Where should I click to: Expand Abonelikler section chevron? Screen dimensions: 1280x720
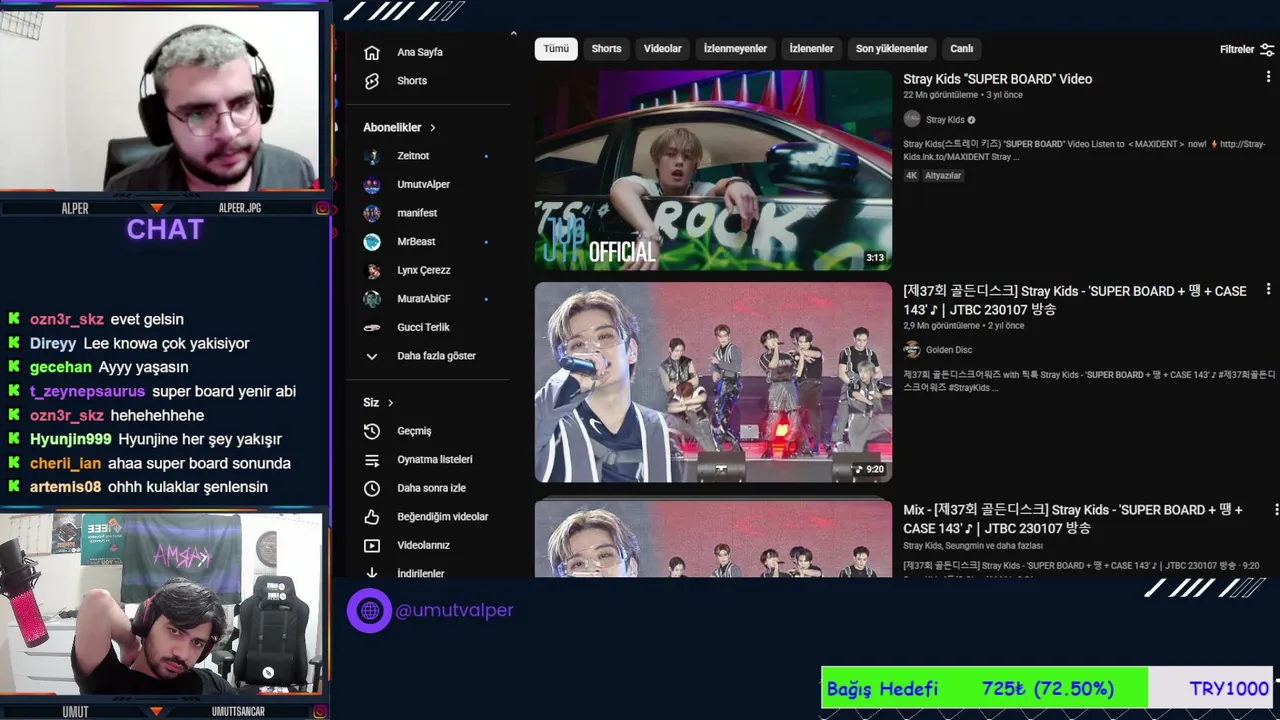(433, 128)
